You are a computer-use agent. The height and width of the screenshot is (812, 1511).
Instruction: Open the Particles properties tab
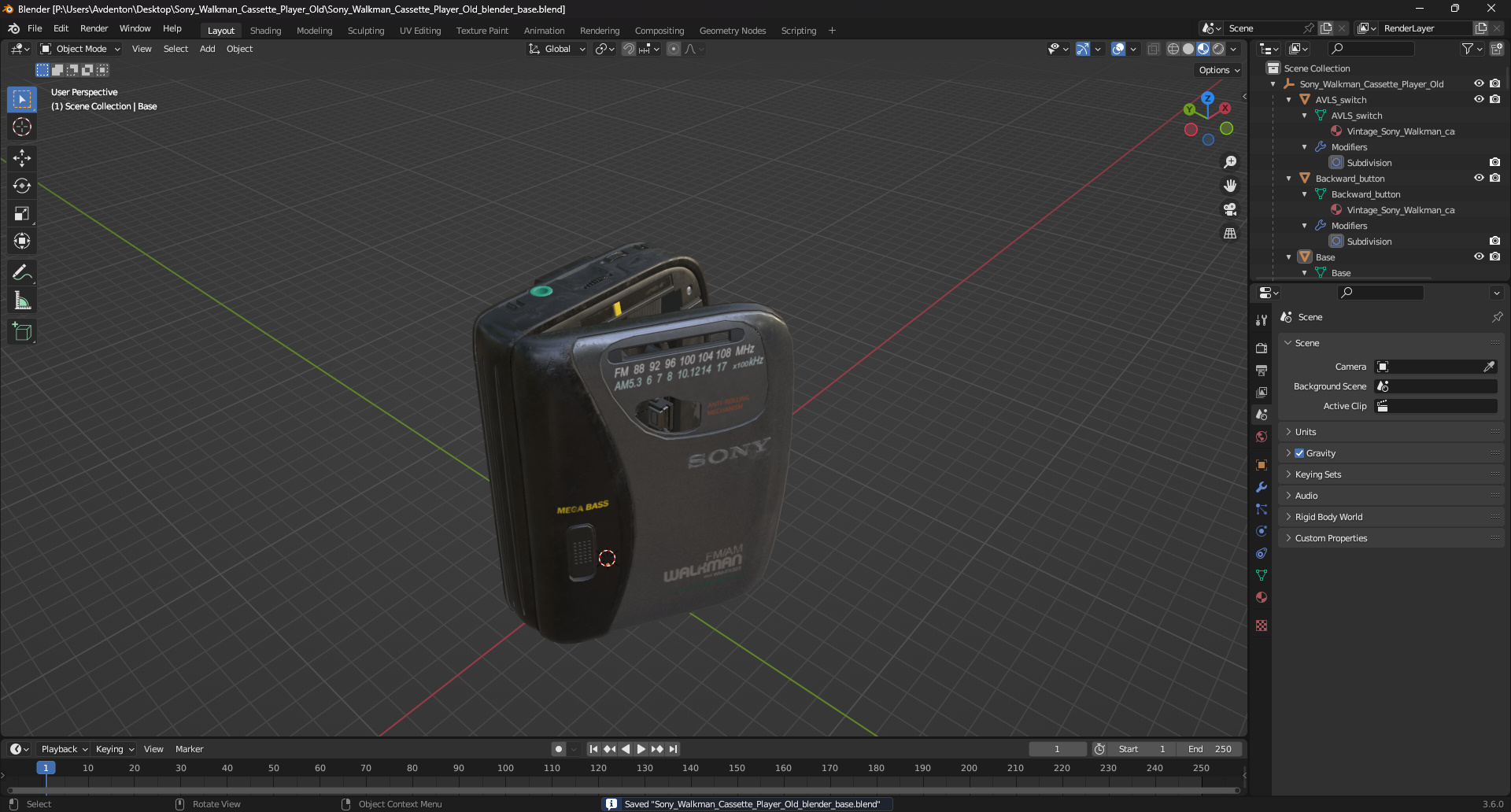pos(1262,509)
